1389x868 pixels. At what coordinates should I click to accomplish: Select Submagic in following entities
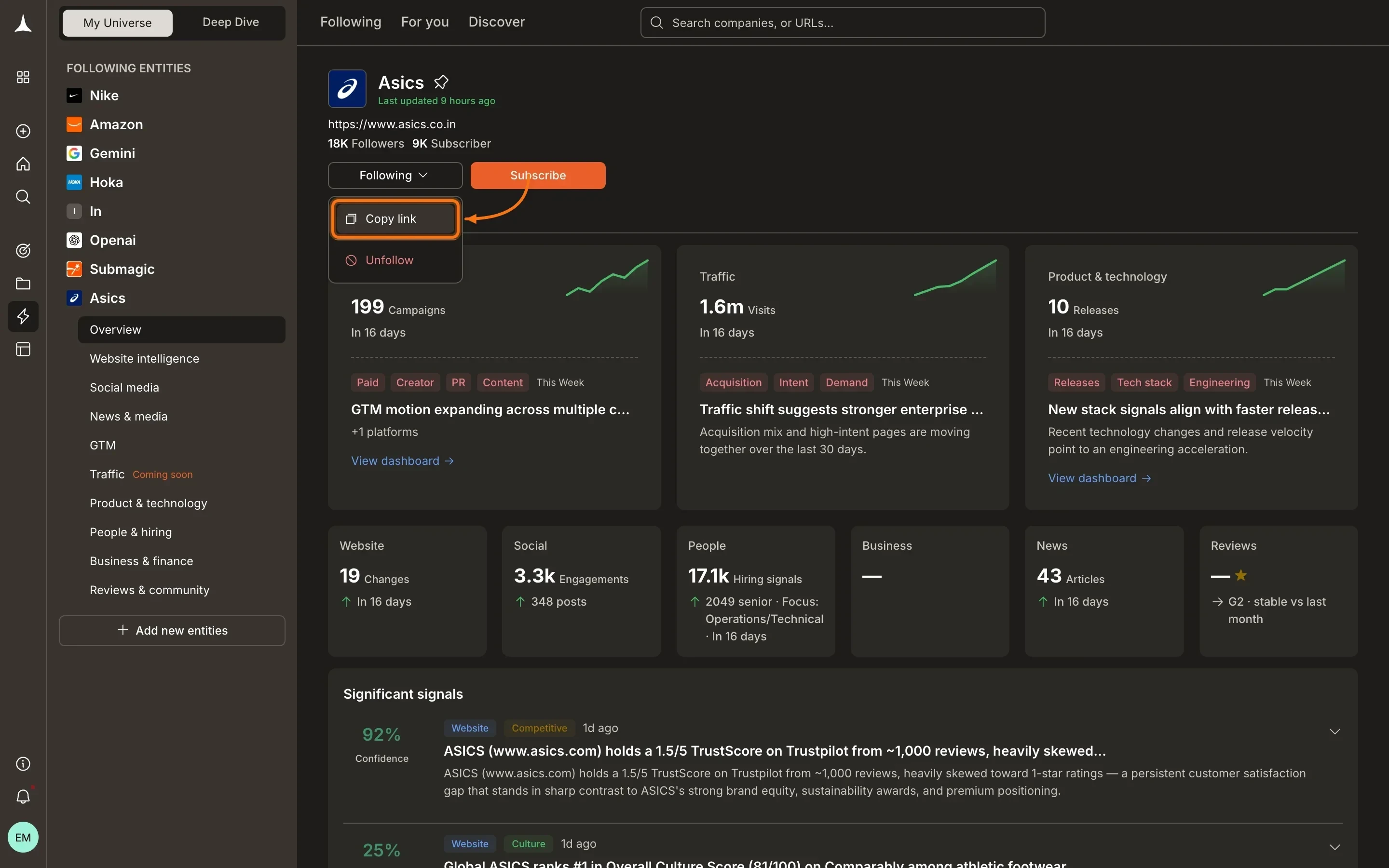(x=111, y=269)
